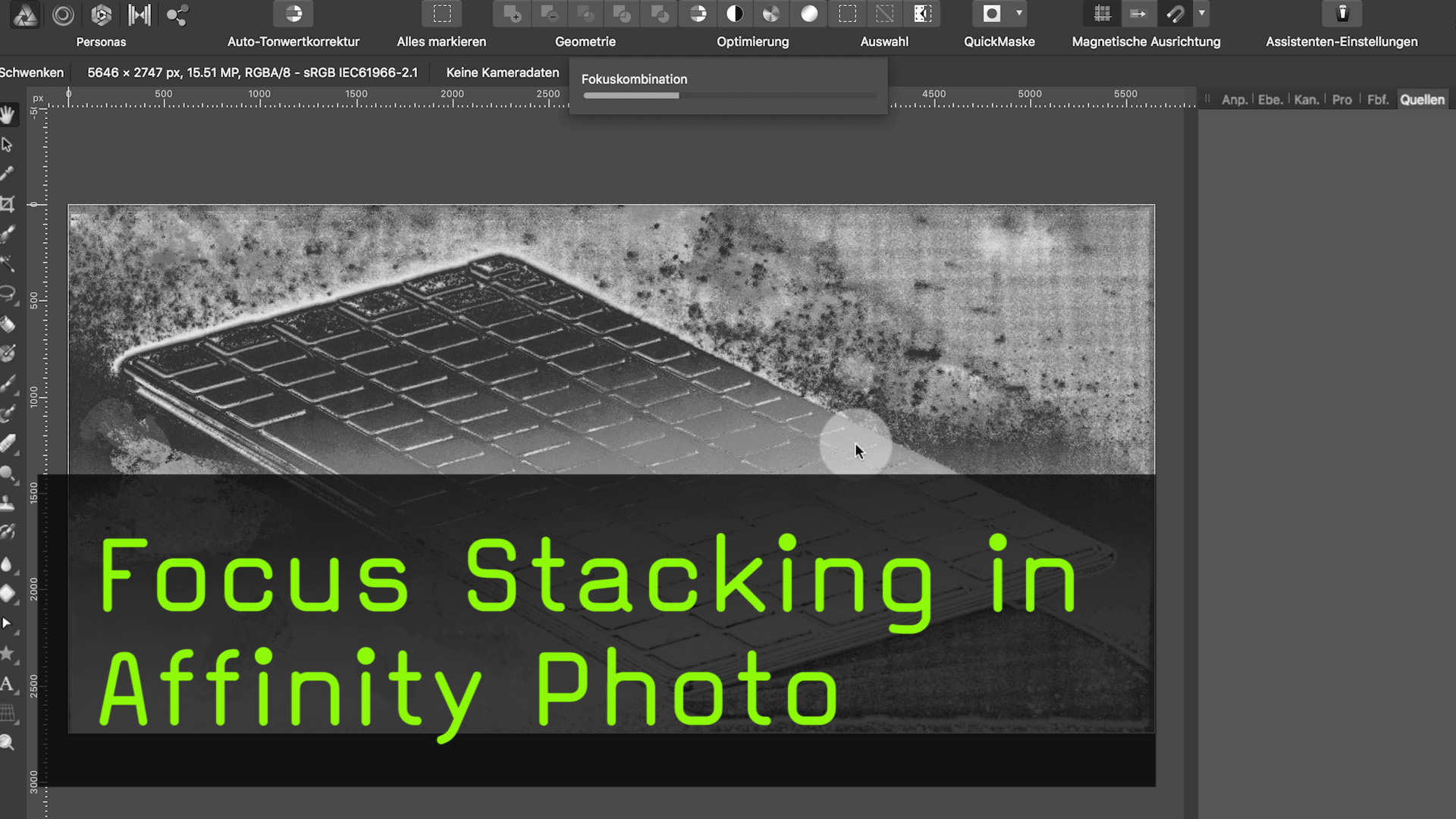
Task: Select the Color Picker tool
Action: [x=8, y=174]
